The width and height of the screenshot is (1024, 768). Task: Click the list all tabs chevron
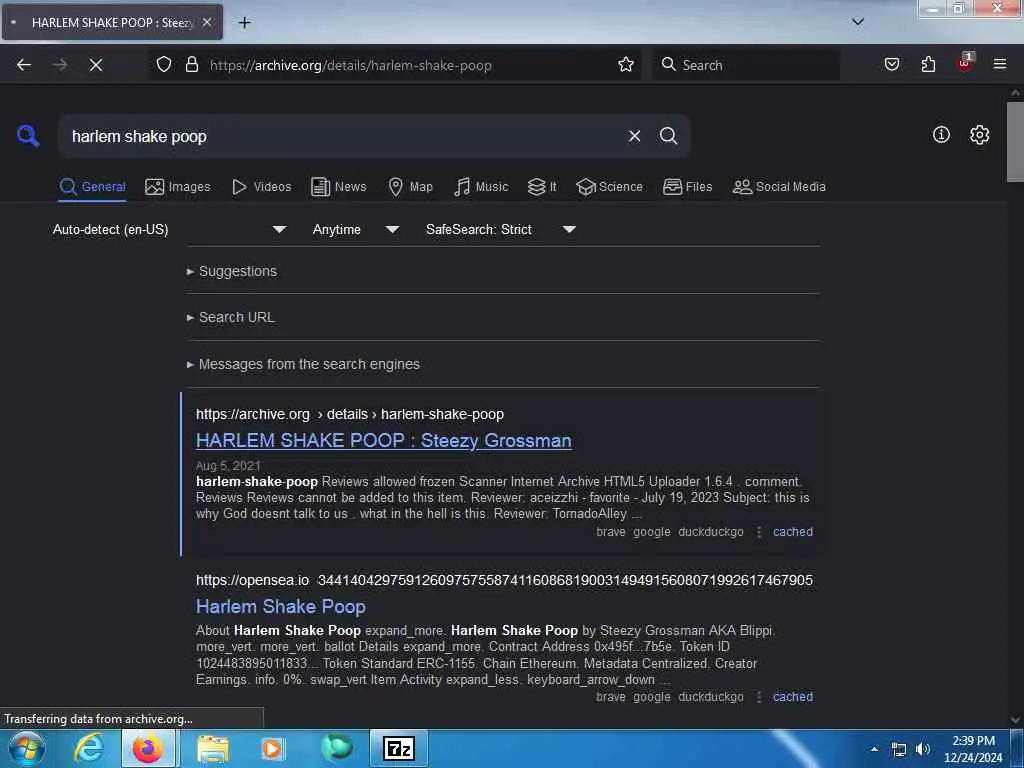857,22
